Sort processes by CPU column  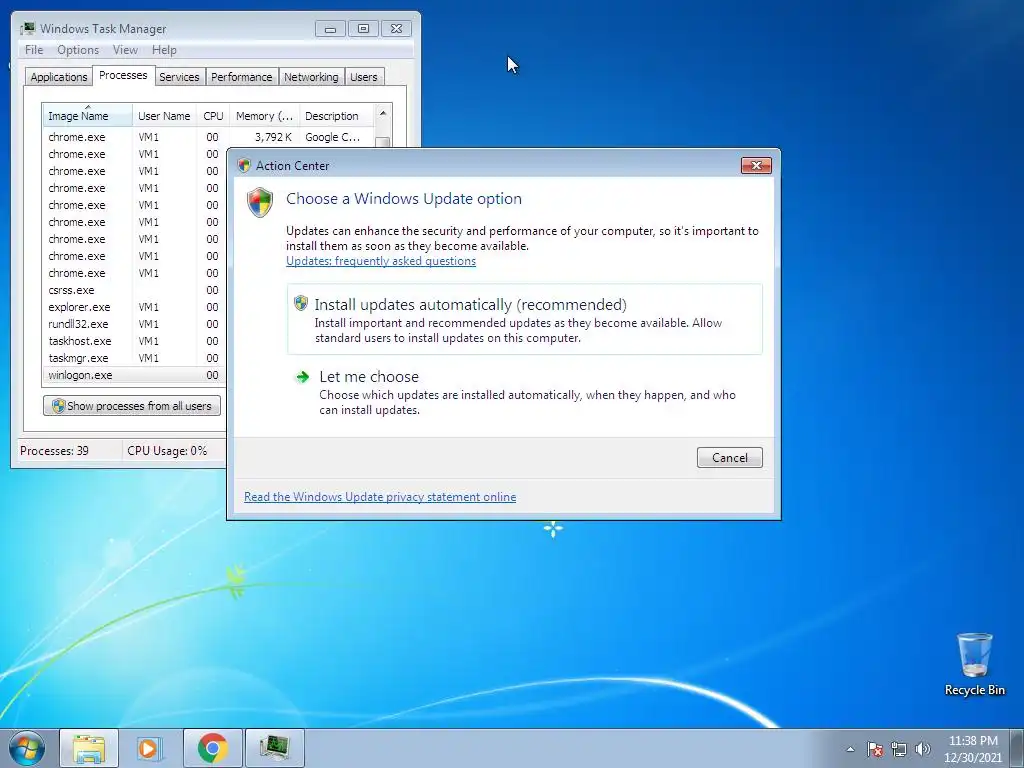tap(213, 116)
